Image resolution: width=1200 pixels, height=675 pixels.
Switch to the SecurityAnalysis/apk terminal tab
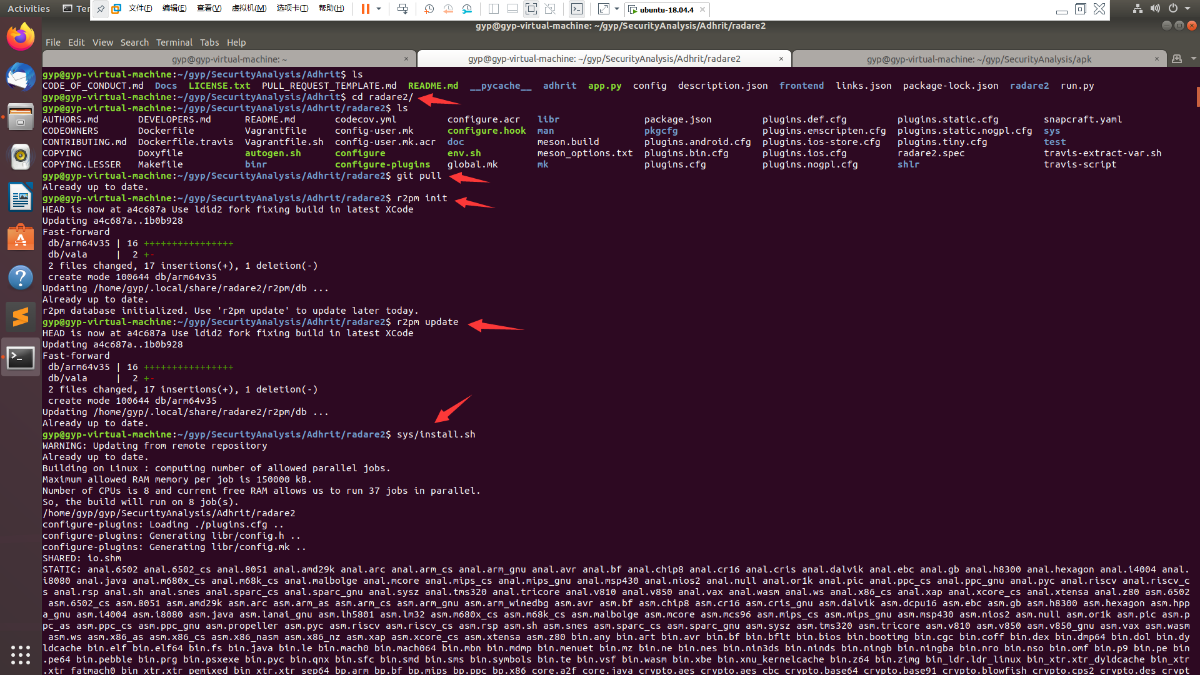[x=980, y=59]
